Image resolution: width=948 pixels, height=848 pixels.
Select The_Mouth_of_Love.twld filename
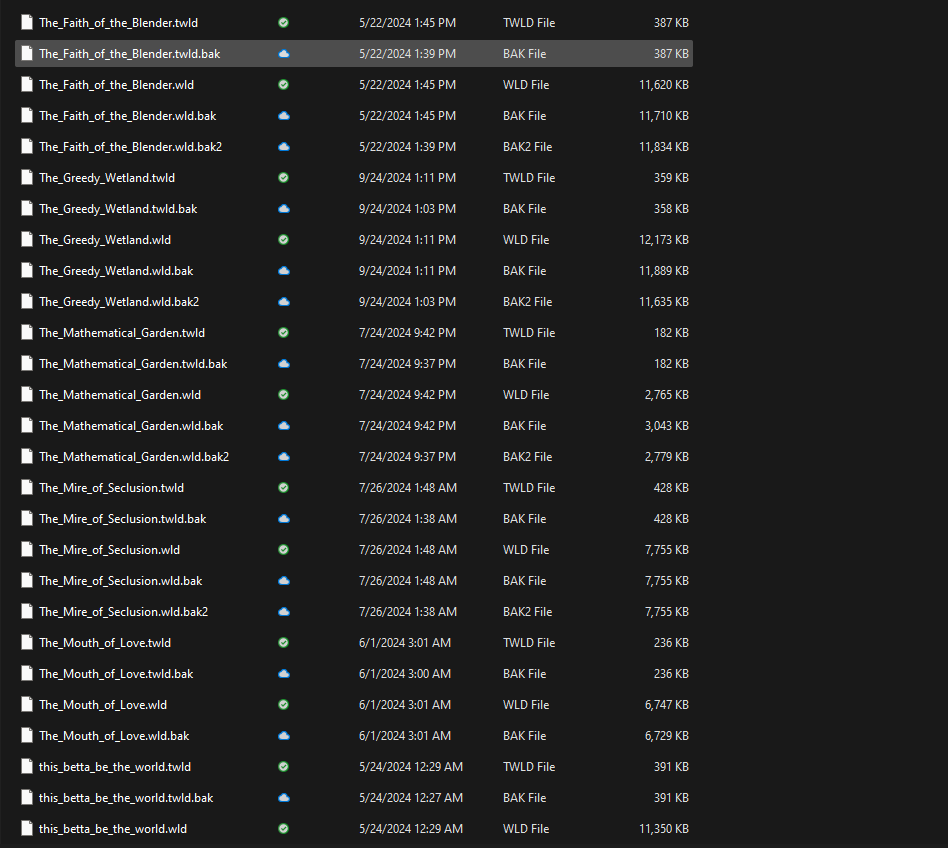coord(105,643)
